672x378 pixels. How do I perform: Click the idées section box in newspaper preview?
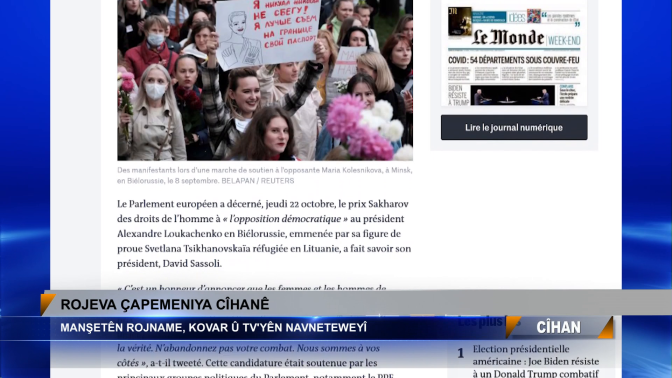pyautogui.click(x=517, y=17)
